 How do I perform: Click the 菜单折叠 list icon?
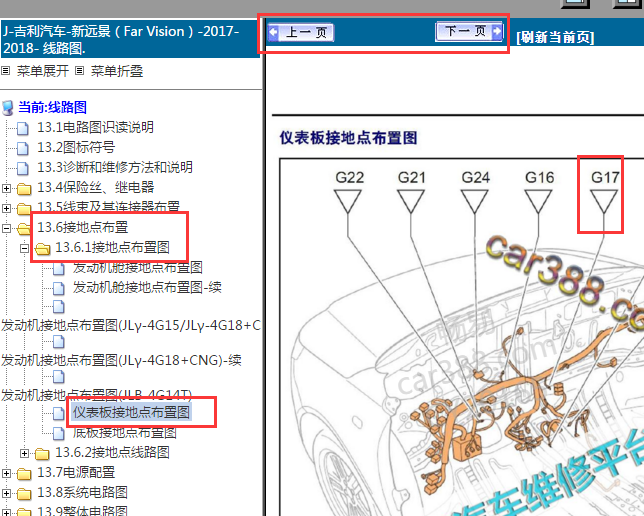(80, 71)
